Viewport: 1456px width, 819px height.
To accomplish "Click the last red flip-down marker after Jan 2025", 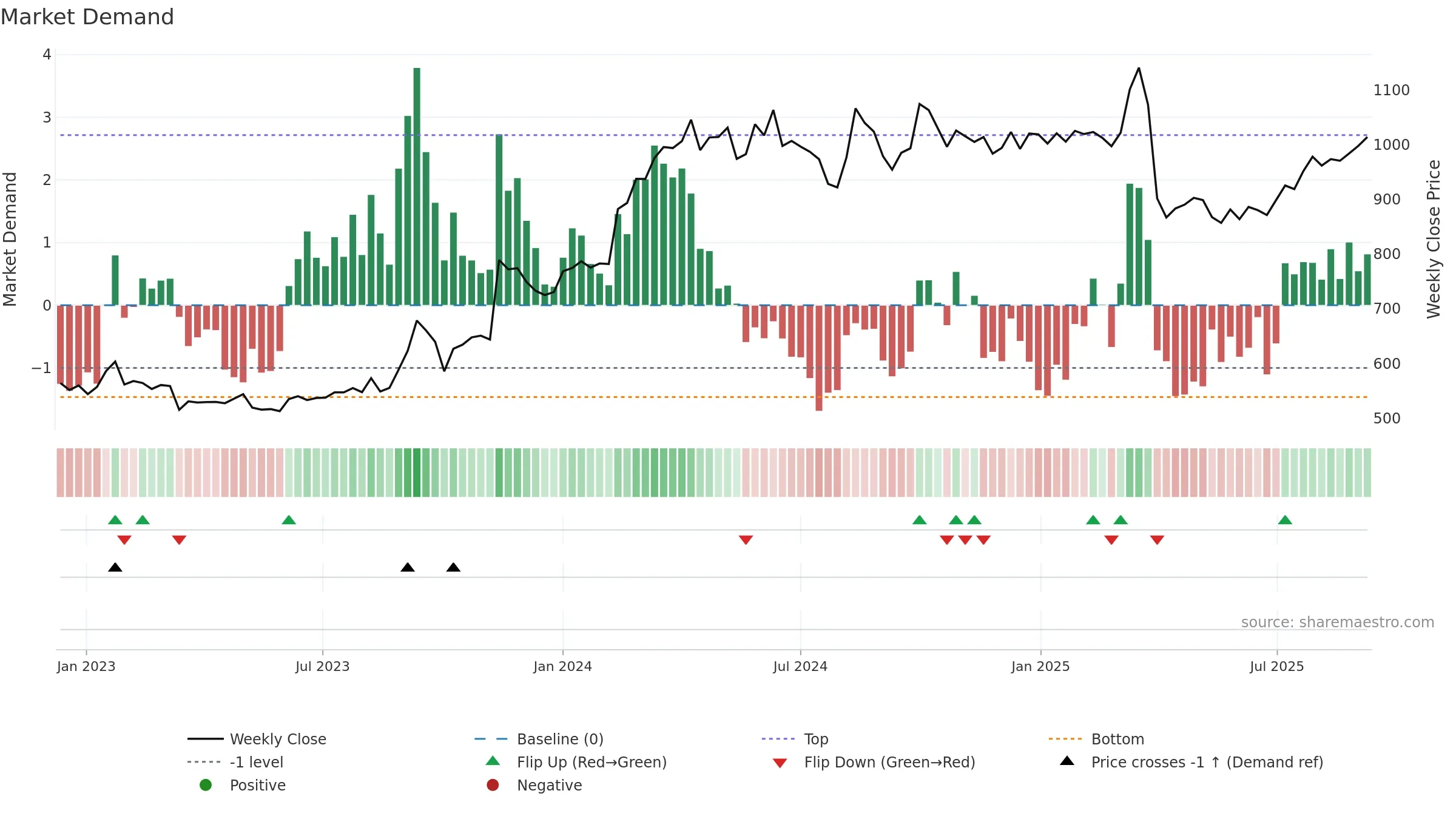I will (x=1157, y=540).
